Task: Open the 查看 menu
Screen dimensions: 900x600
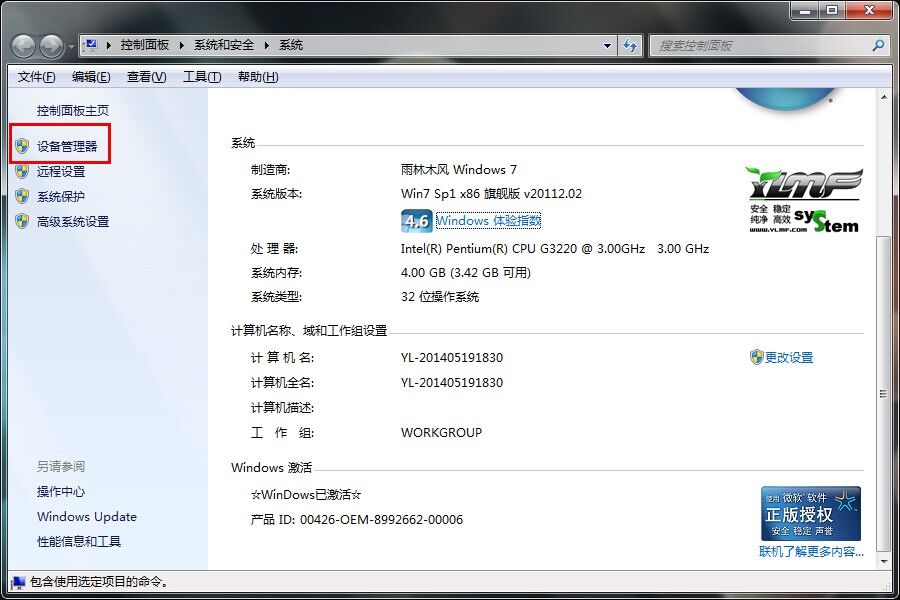Action: 145,76
